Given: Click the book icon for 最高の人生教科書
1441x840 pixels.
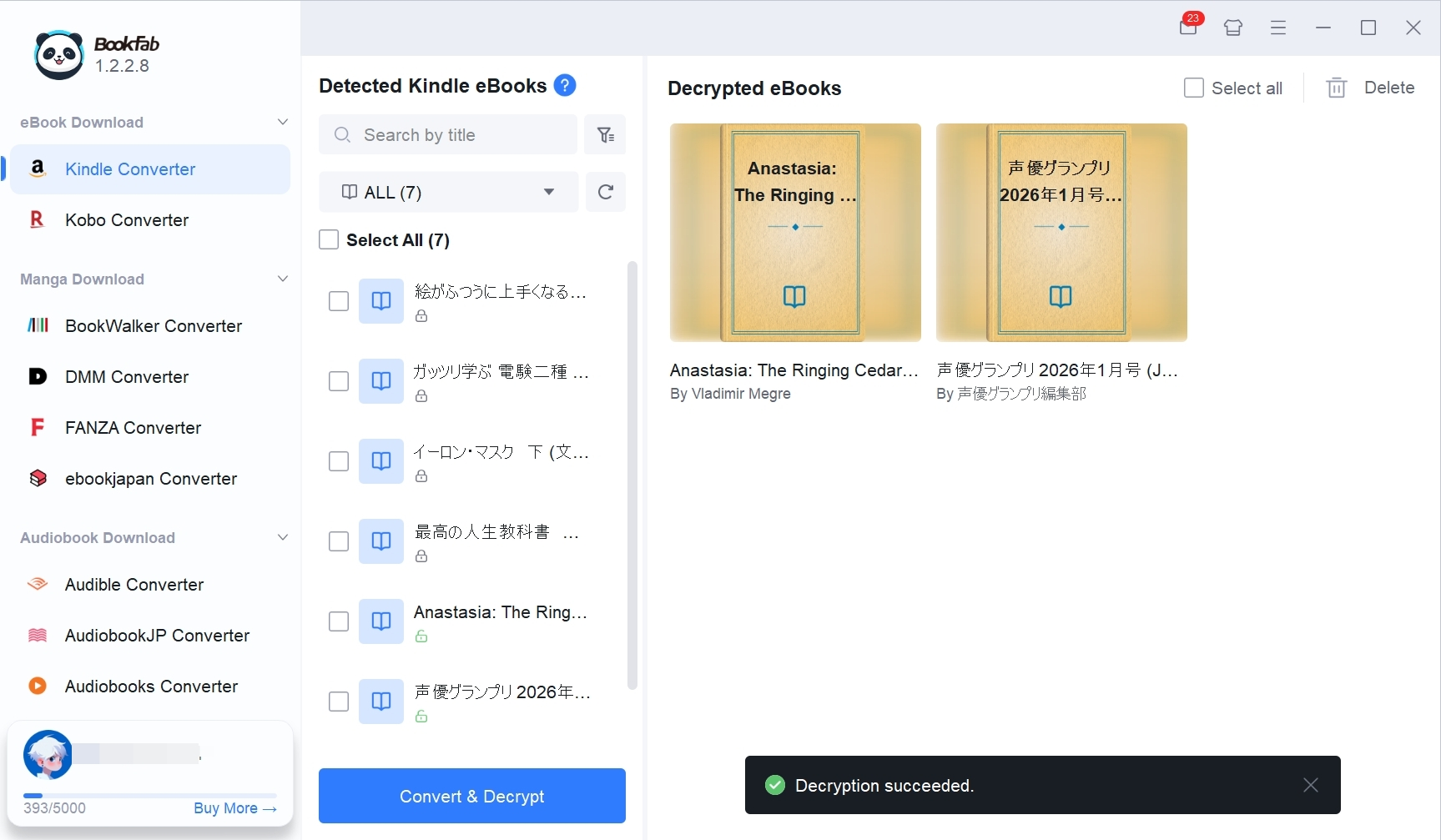Looking at the screenshot, I should (x=381, y=541).
